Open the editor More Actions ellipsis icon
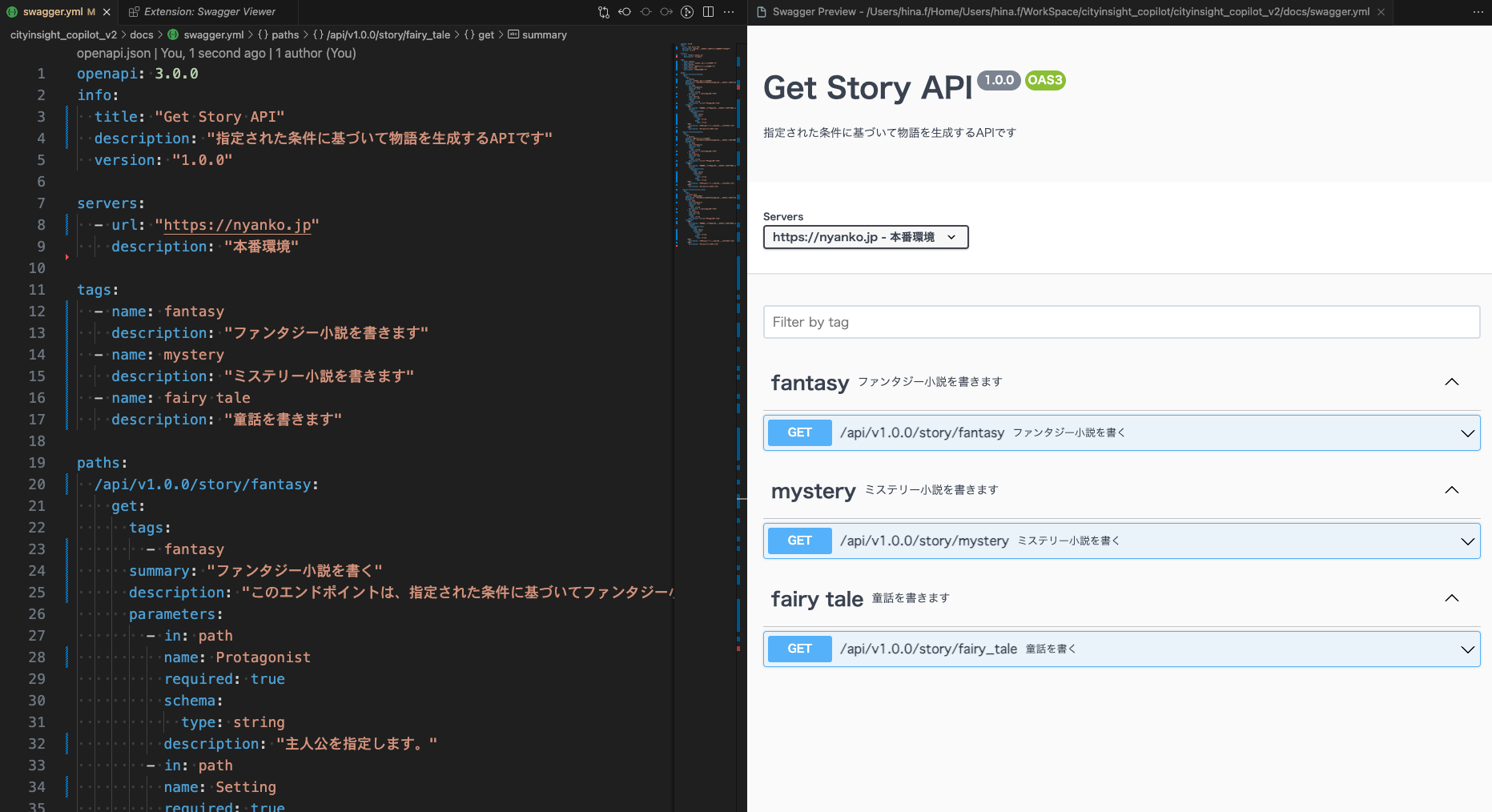 728,12
